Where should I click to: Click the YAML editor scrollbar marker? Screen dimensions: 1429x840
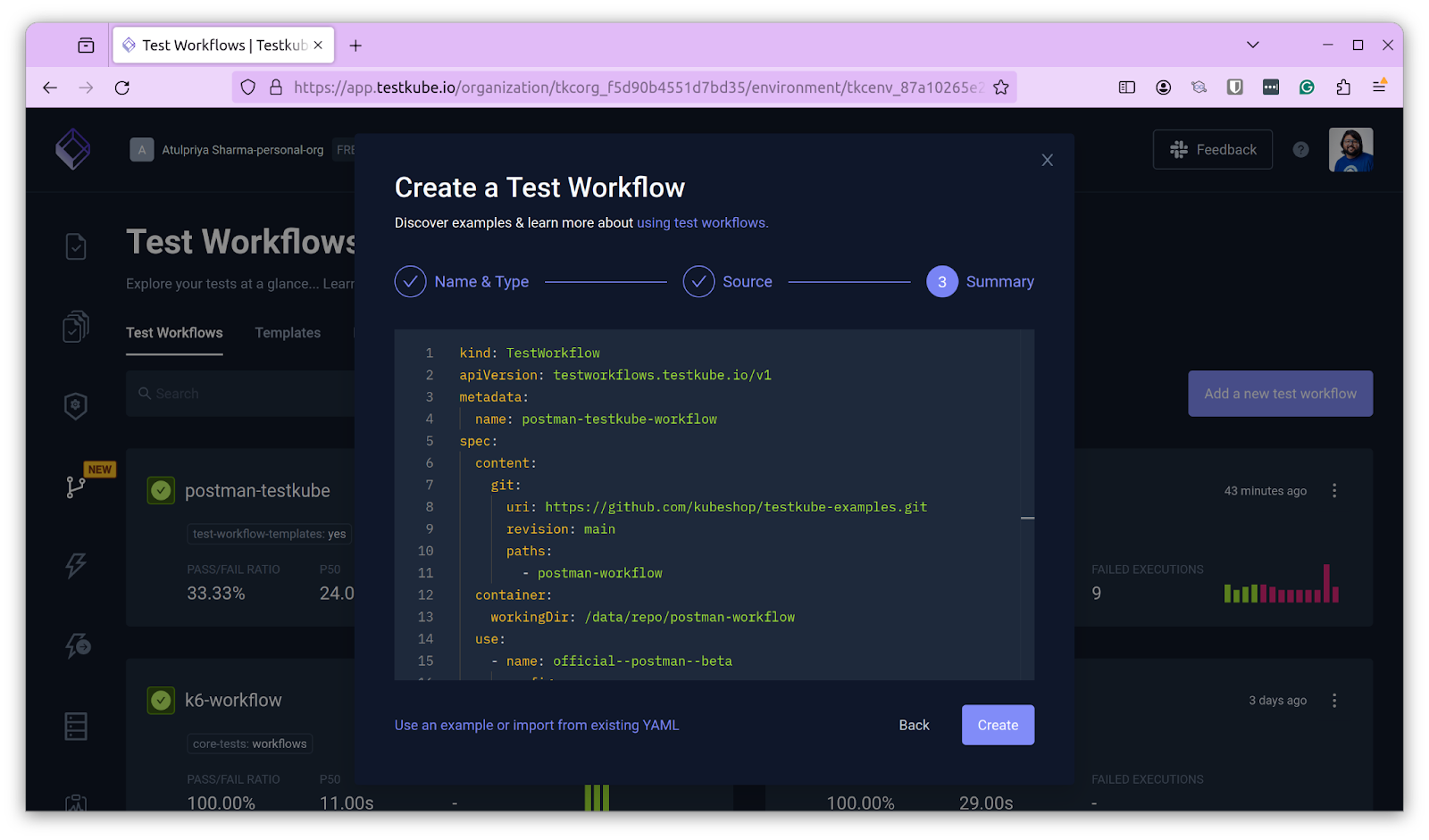[x=1027, y=518]
